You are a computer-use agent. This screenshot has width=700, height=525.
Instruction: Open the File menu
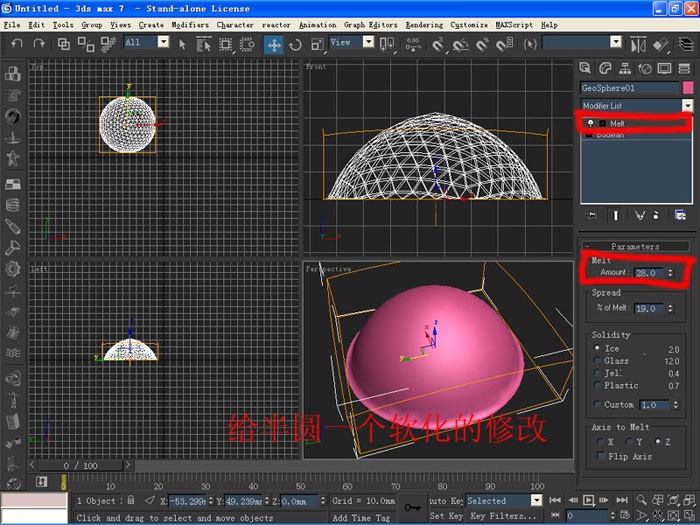pyautogui.click(x=12, y=25)
